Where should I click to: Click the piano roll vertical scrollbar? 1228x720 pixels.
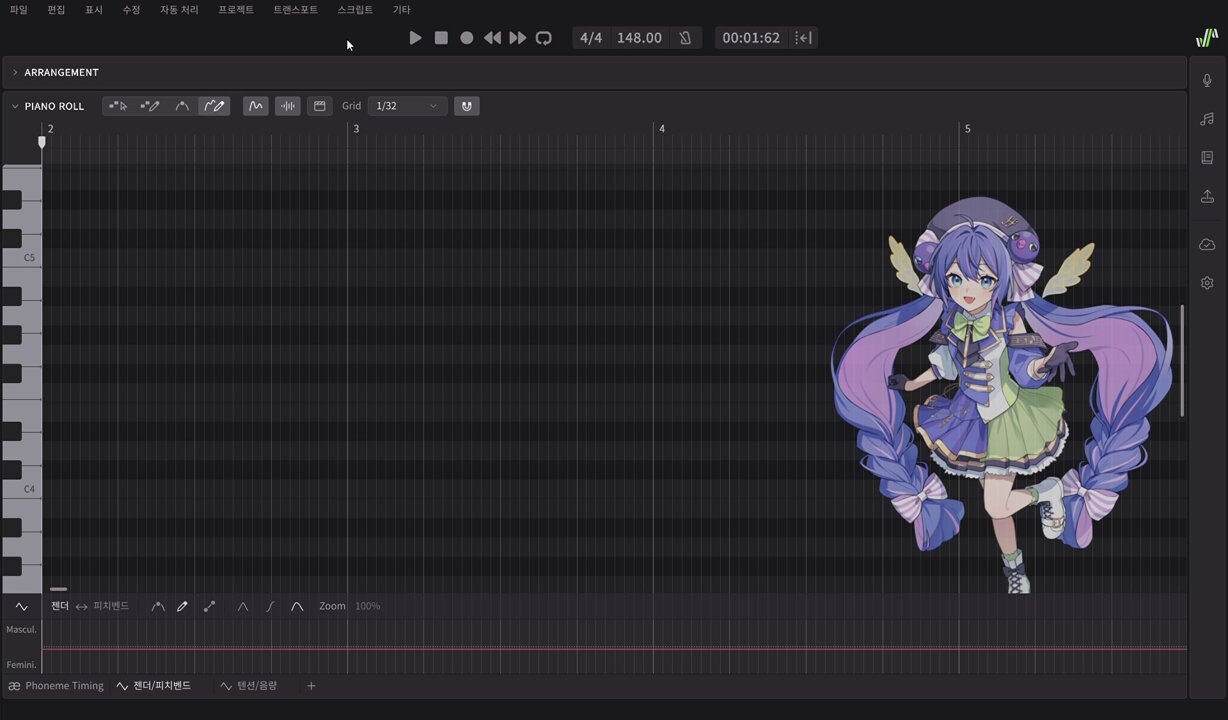(1182, 361)
